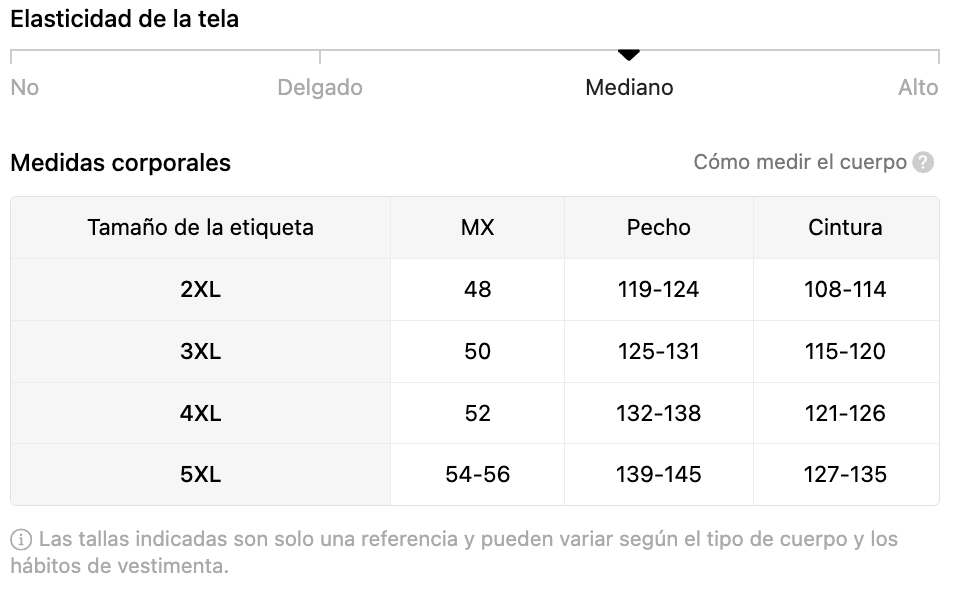The image size is (956, 606).
Task: Click the MX size 54-56 cell
Action: 477,475
